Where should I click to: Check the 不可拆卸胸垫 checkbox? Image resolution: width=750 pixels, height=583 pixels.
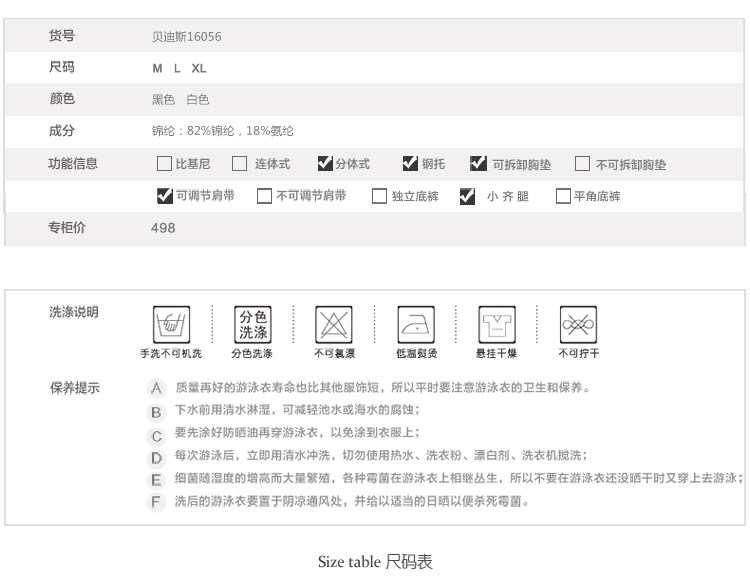[x=582, y=164]
